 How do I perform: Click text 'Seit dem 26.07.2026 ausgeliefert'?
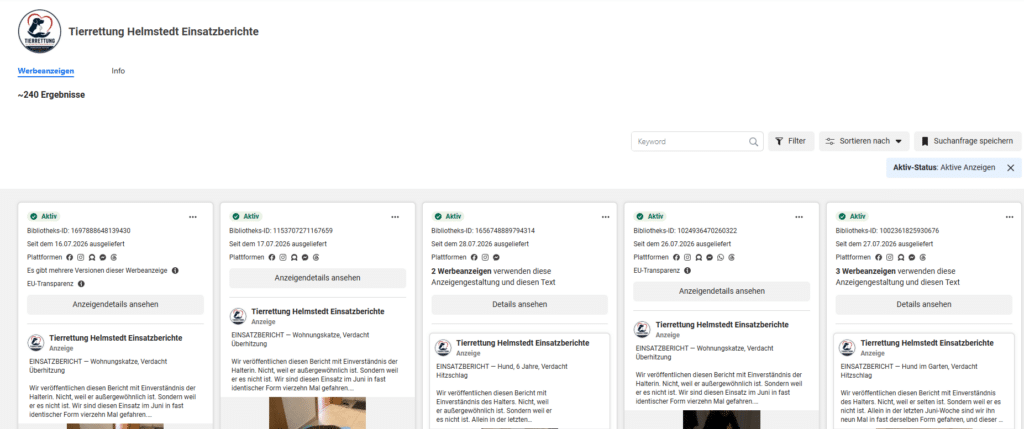(x=682, y=244)
